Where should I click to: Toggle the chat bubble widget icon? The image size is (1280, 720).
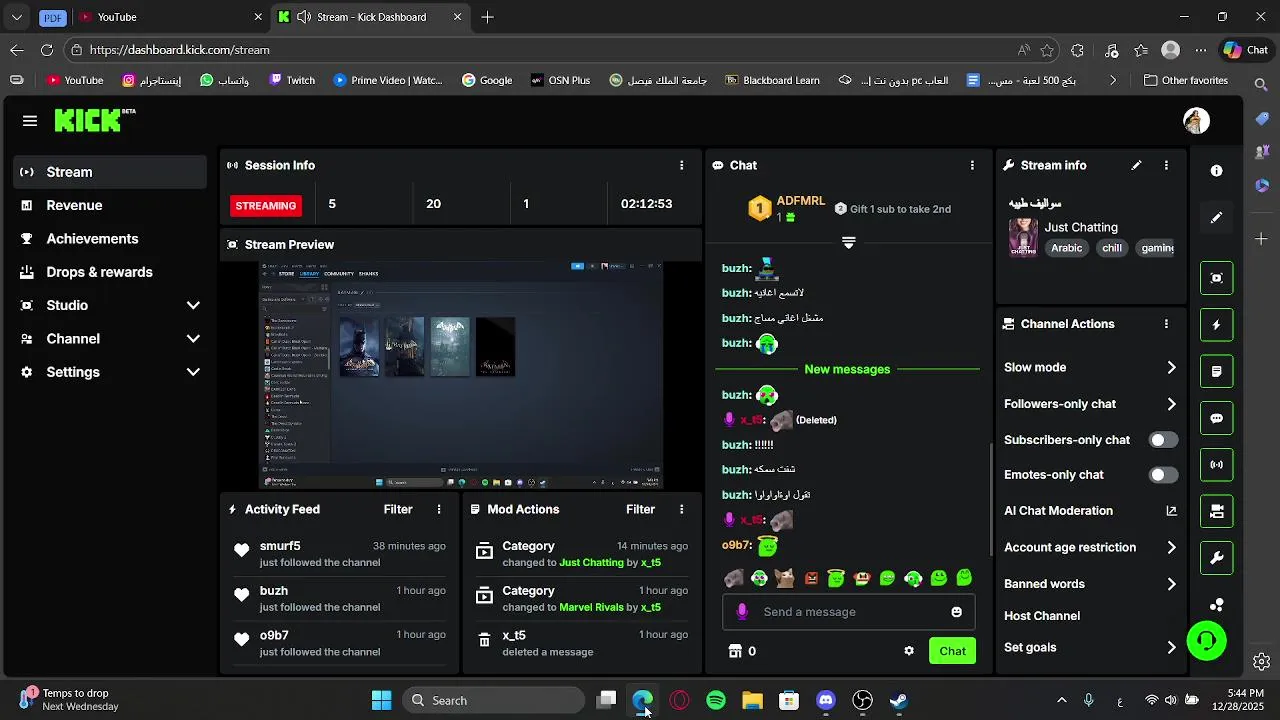point(1216,418)
